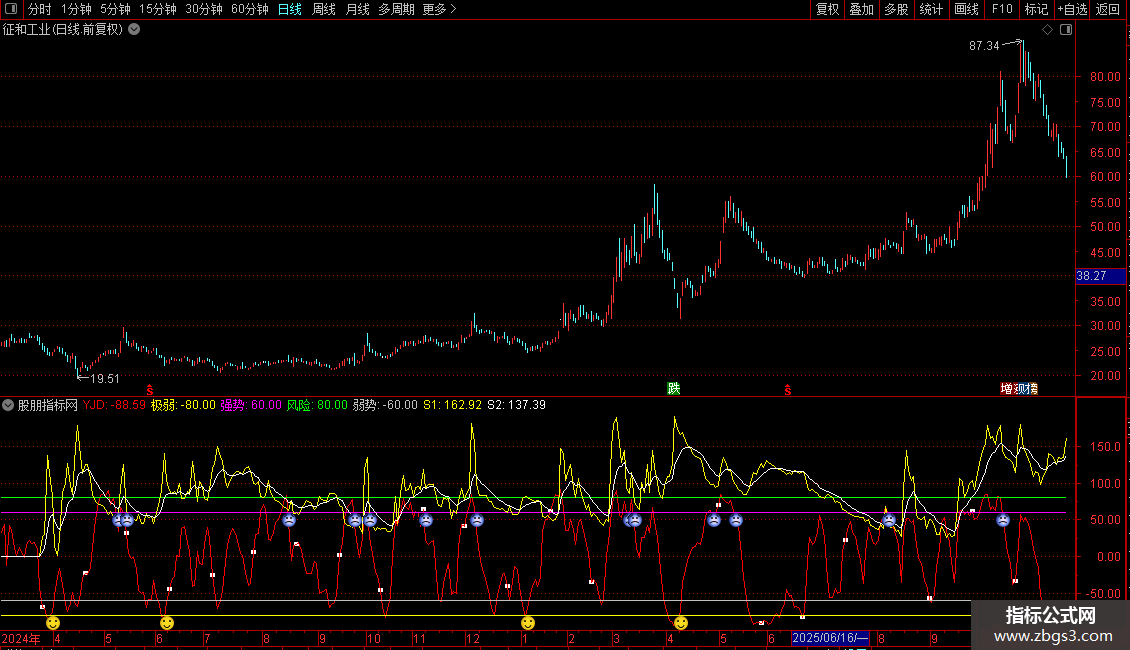Click the 150.0 indicator axis label
The height and width of the screenshot is (650, 1130).
click(1105, 447)
